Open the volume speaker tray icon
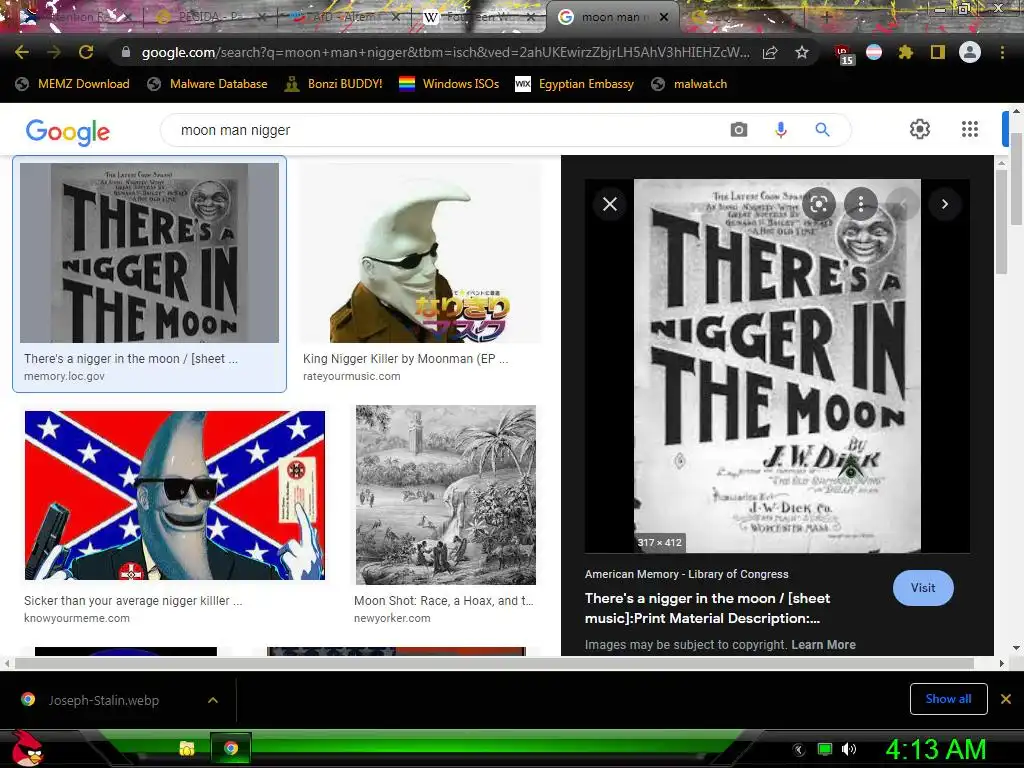The image size is (1024, 768). pos(848,749)
